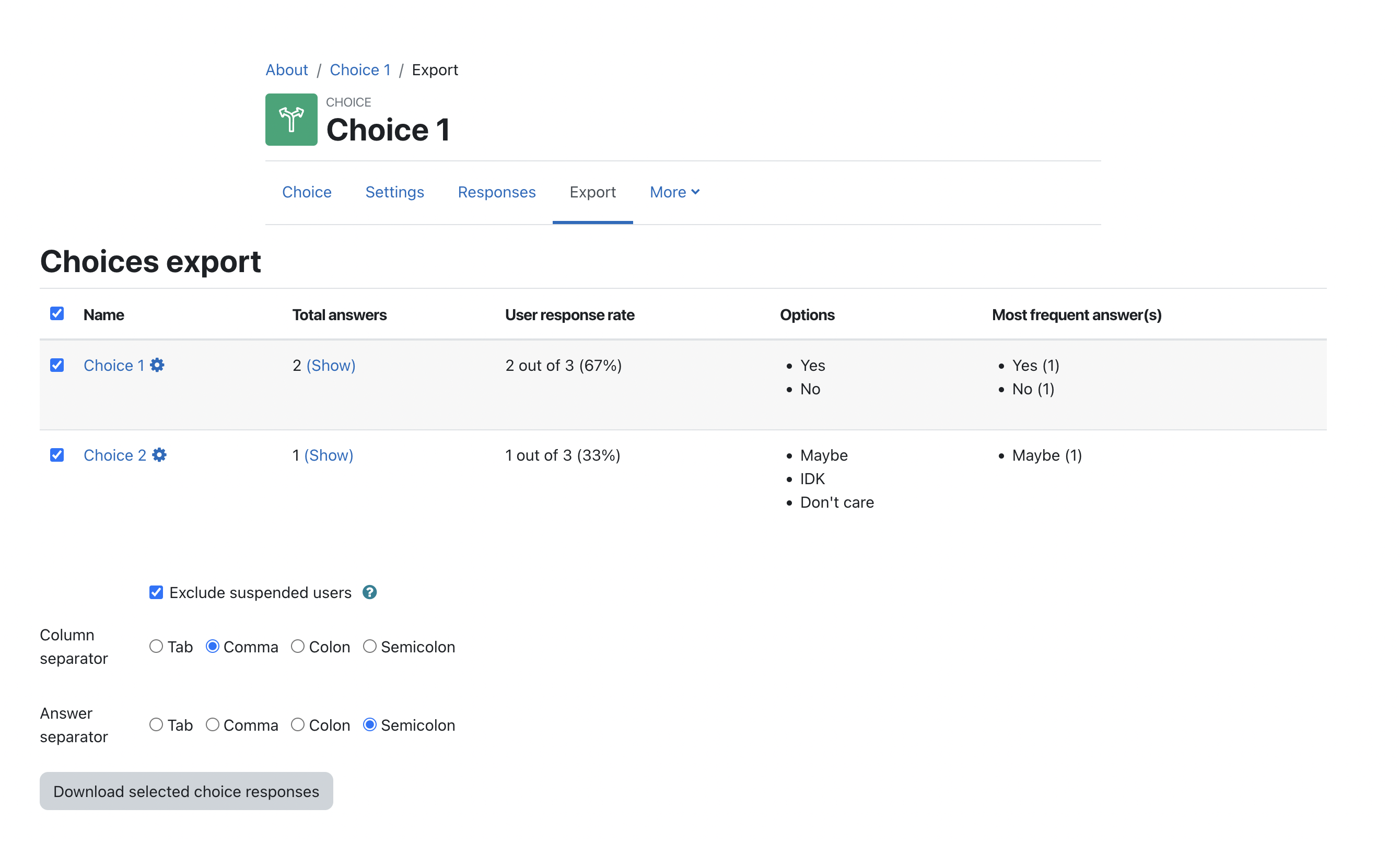Screen dimensions: 1400x843
Task: Expand the More dropdown menu
Action: [674, 192]
